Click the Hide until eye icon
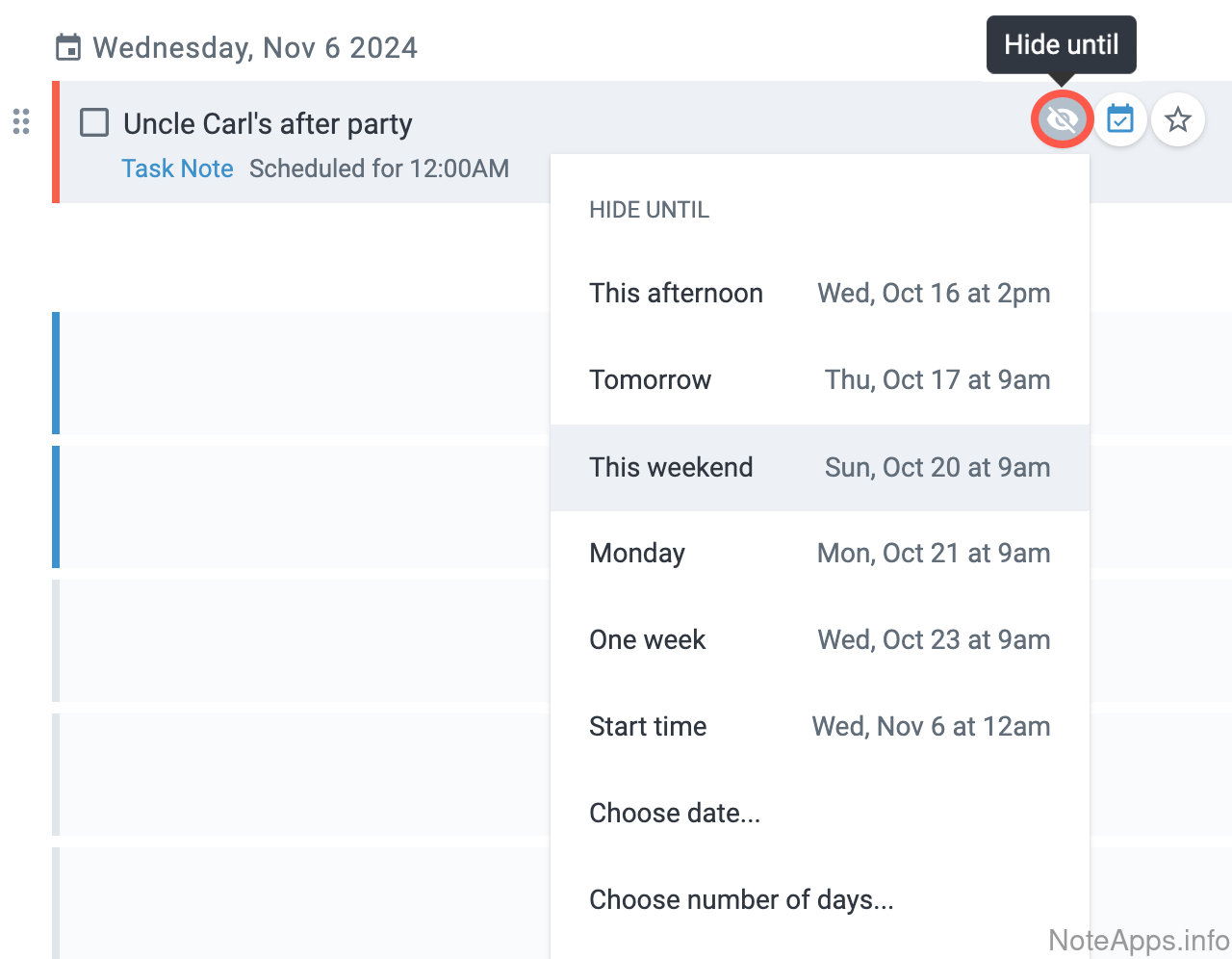The height and width of the screenshot is (959, 1232). tap(1062, 120)
